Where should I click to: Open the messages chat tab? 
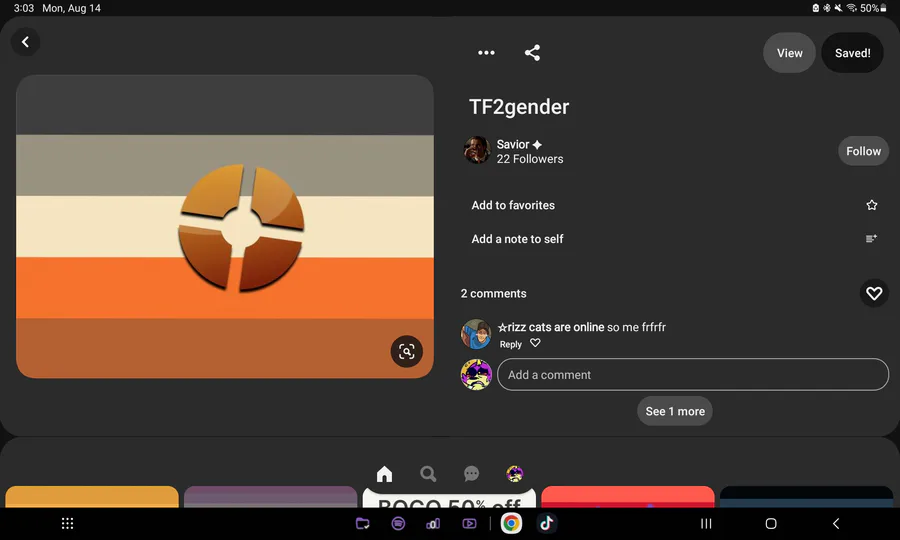[x=471, y=474]
